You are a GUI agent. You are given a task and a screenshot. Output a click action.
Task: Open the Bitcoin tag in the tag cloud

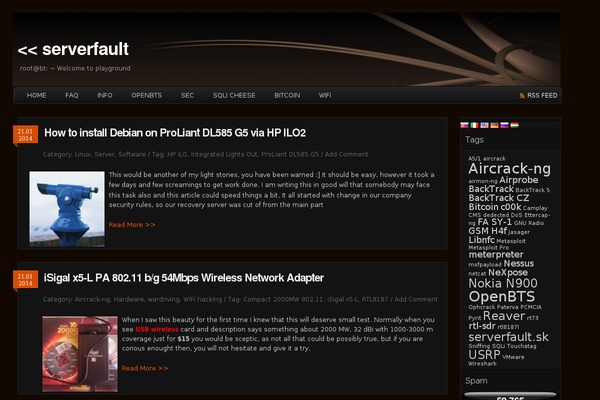(x=483, y=207)
